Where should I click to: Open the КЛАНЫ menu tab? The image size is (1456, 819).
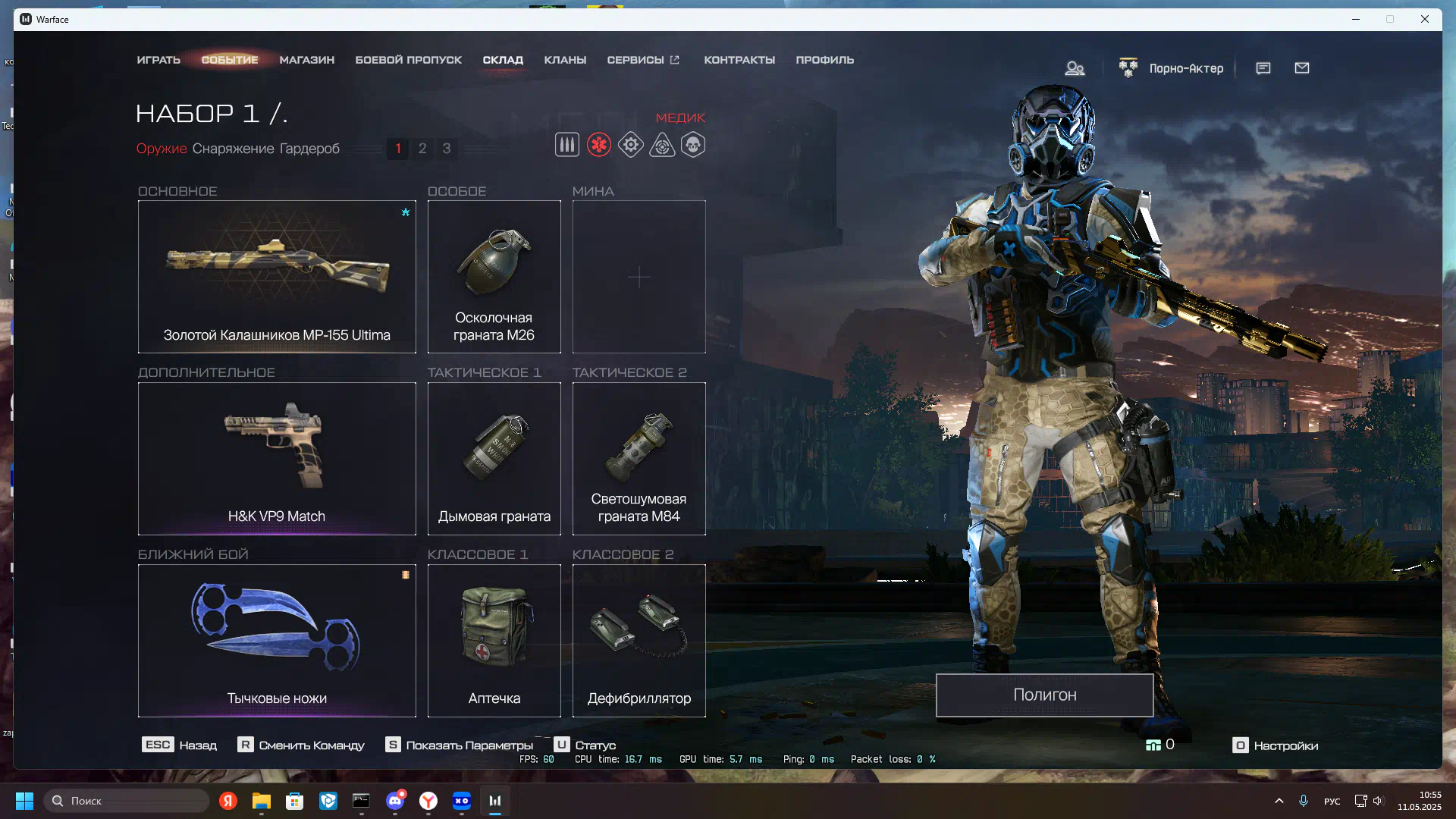(x=565, y=60)
